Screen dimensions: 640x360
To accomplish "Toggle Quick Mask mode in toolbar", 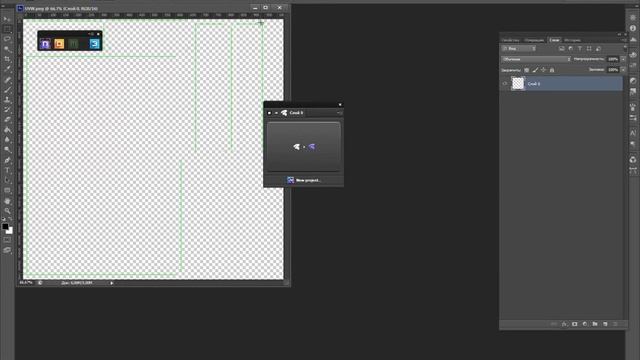I will tap(7, 240).
